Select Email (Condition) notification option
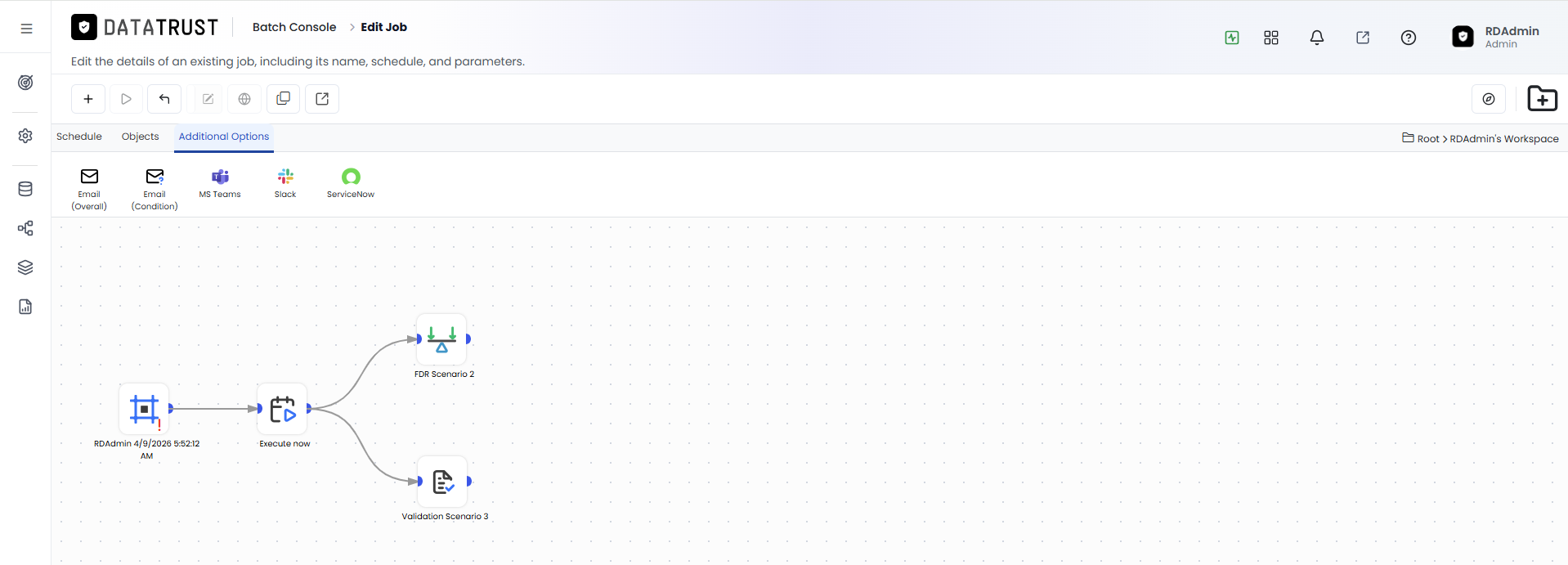Viewport: 1568px width, 565px height. (155, 189)
